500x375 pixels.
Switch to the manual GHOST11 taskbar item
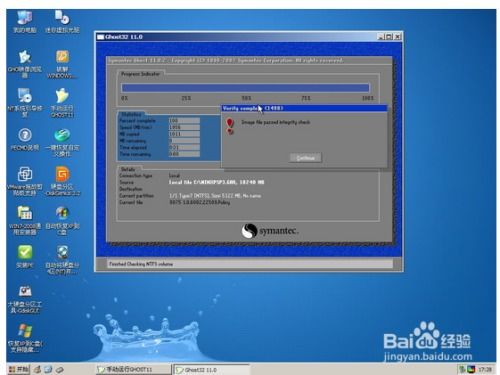(x=133, y=369)
